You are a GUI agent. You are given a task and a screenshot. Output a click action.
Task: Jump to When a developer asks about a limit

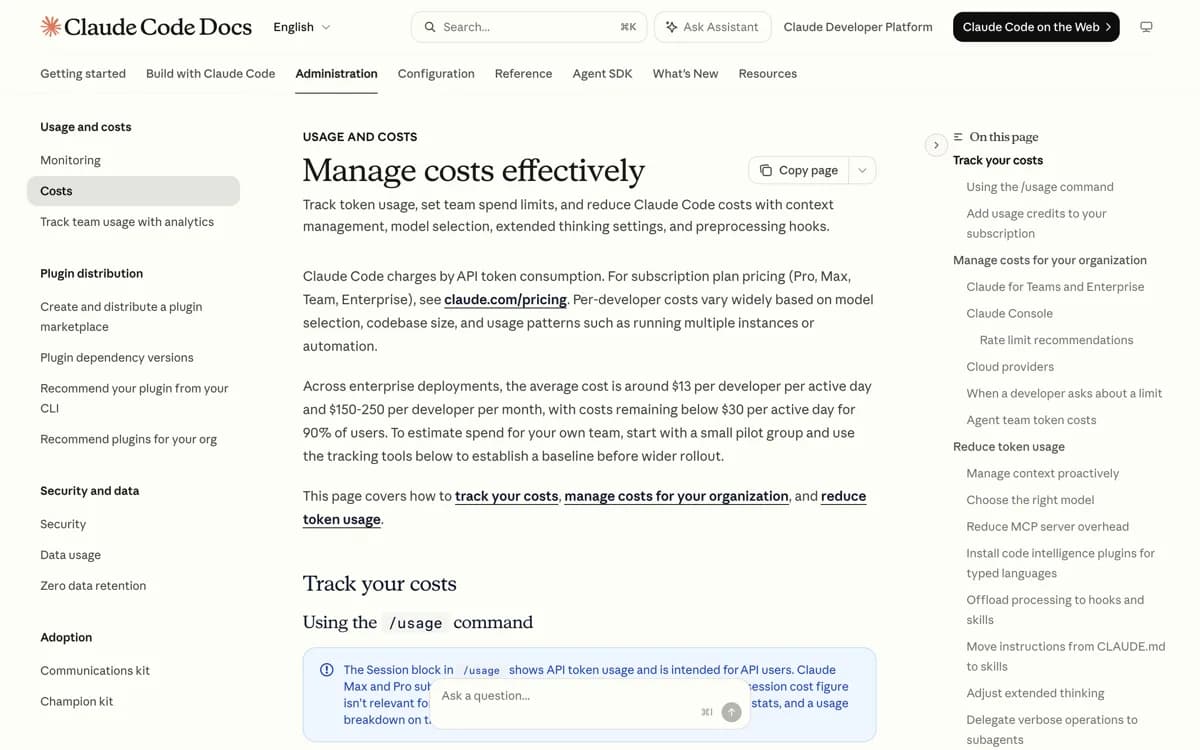(x=1064, y=393)
